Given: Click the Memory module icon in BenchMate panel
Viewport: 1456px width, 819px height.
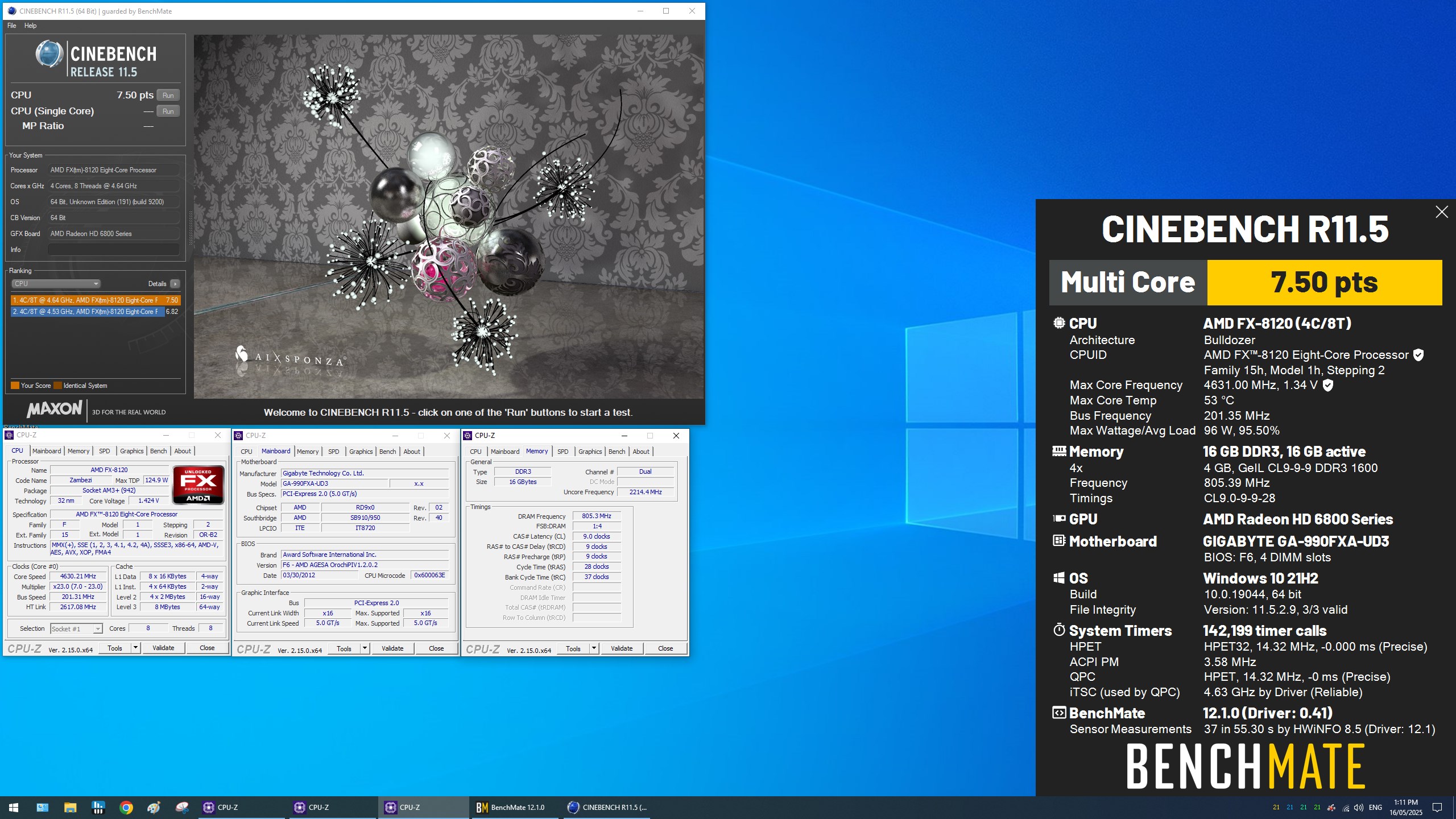Looking at the screenshot, I should coord(1059,451).
